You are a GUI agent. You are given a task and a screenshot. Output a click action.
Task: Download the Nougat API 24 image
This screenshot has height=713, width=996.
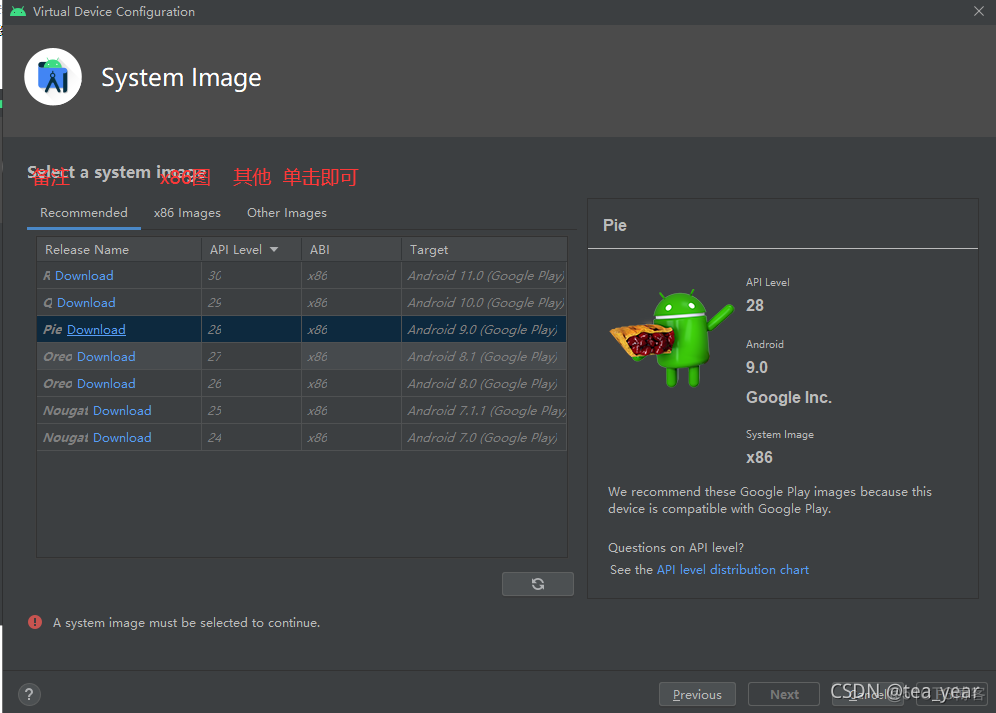click(x=122, y=437)
